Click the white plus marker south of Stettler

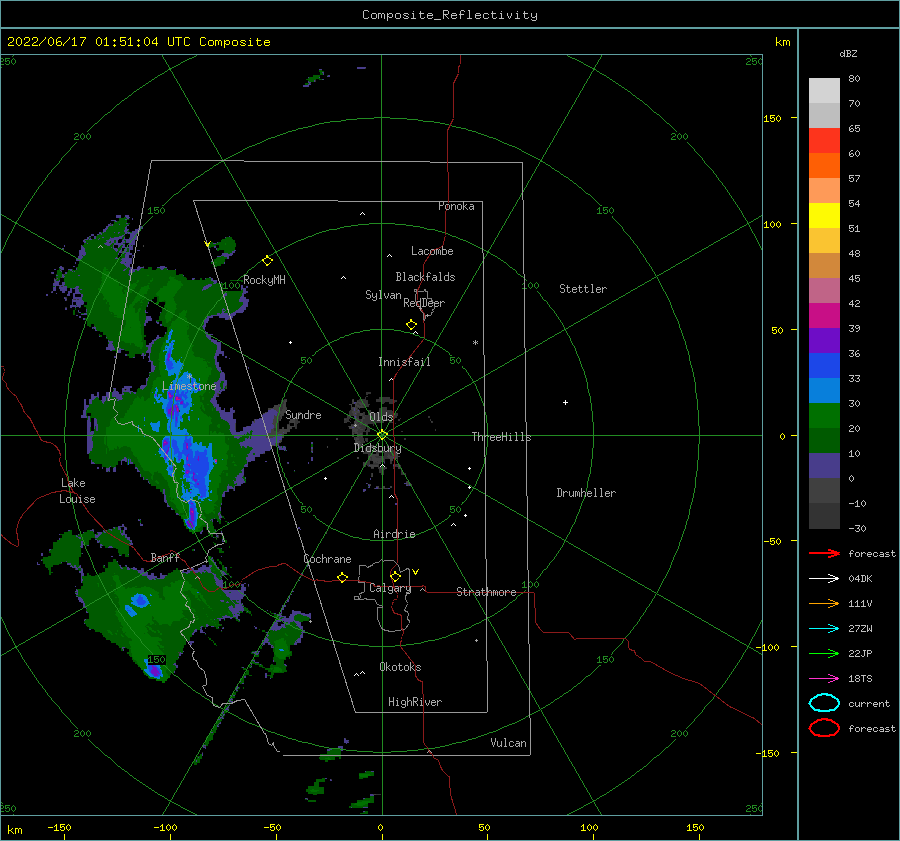coord(565,402)
